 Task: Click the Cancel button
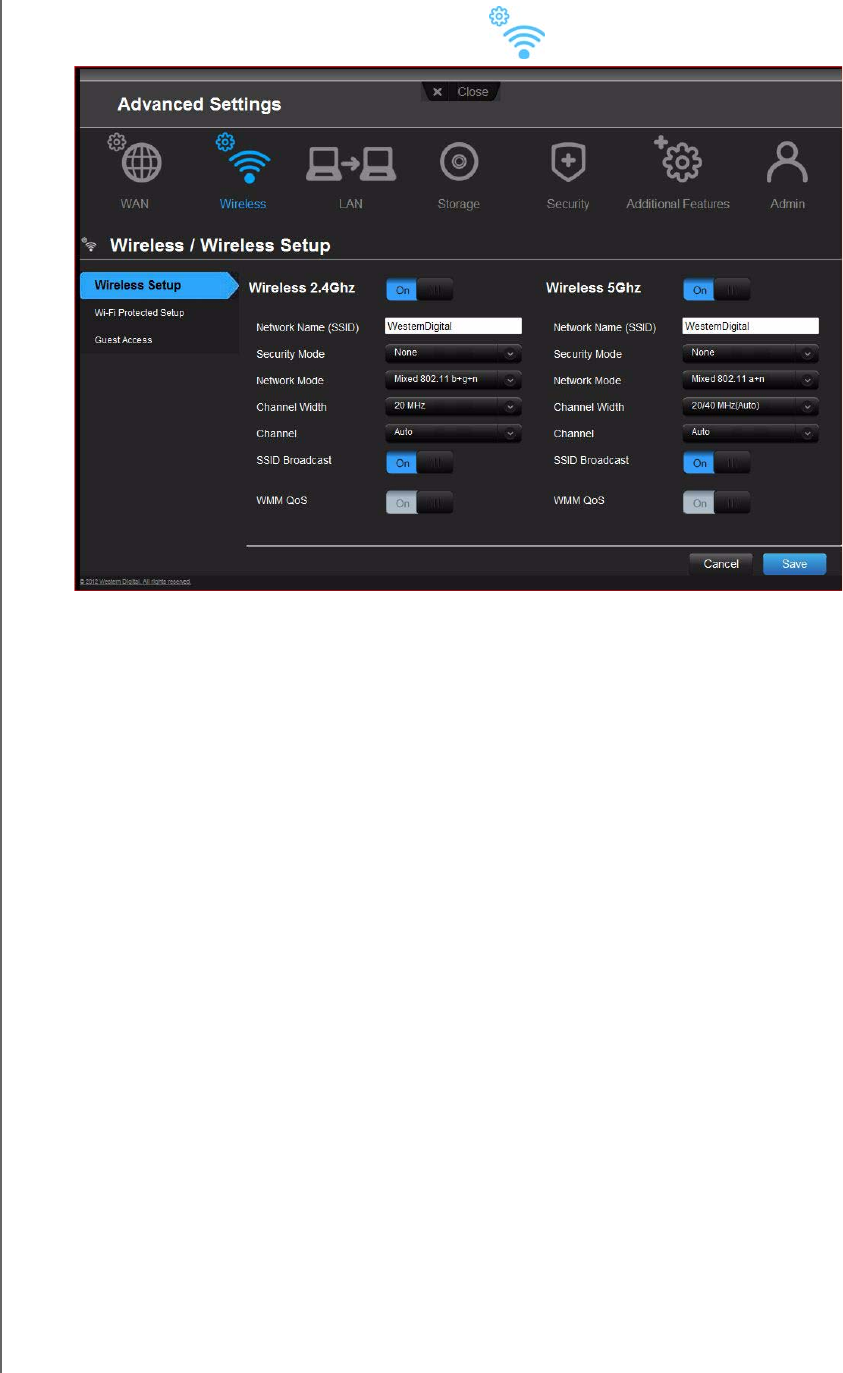(721, 564)
